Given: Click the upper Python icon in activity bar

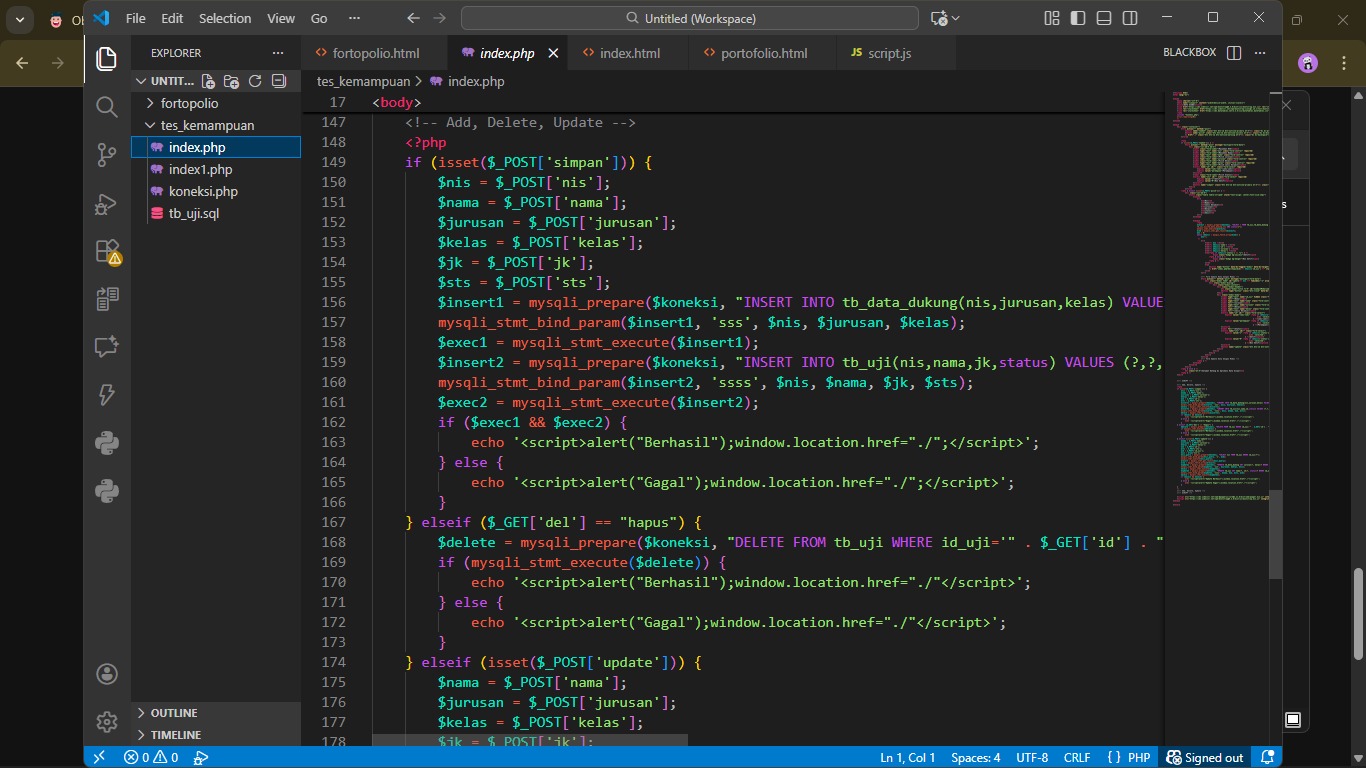Looking at the screenshot, I should coord(107,443).
